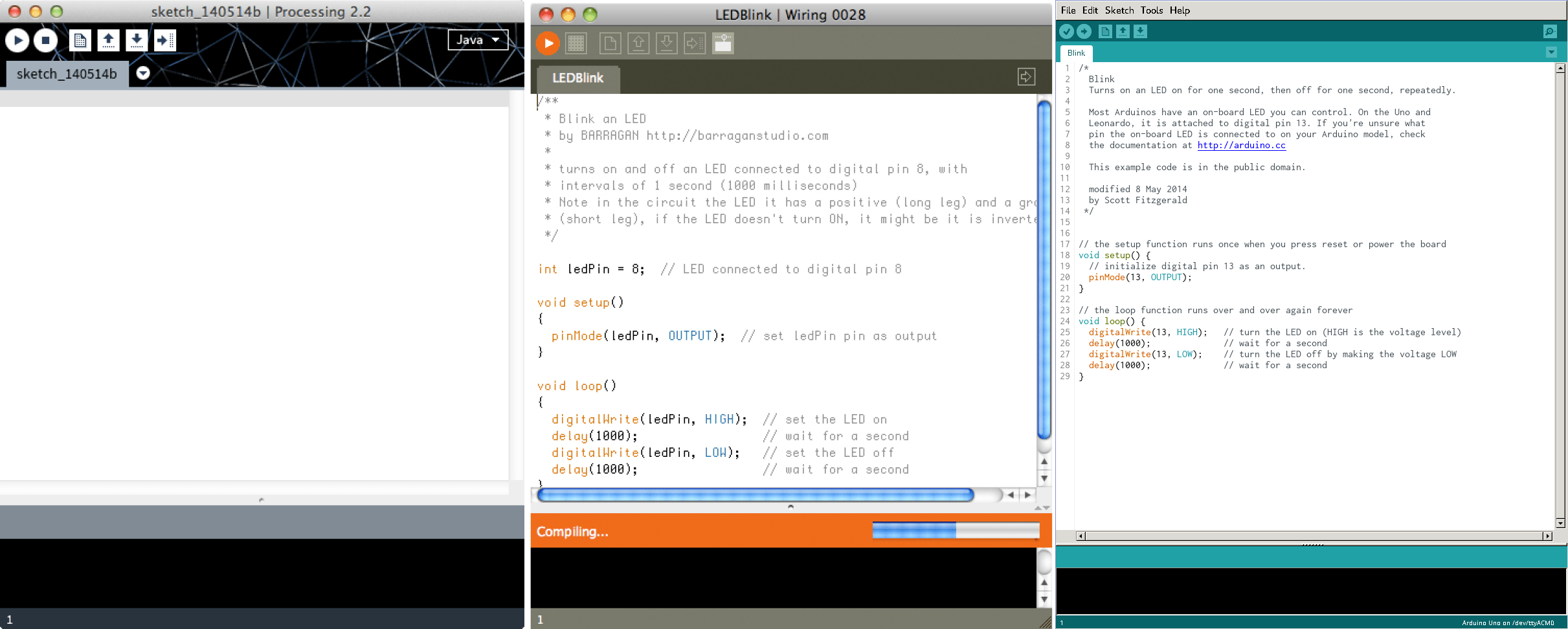Click the Verify checkmark in Arduino
The width and height of the screenshot is (1568, 629).
tap(1066, 31)
